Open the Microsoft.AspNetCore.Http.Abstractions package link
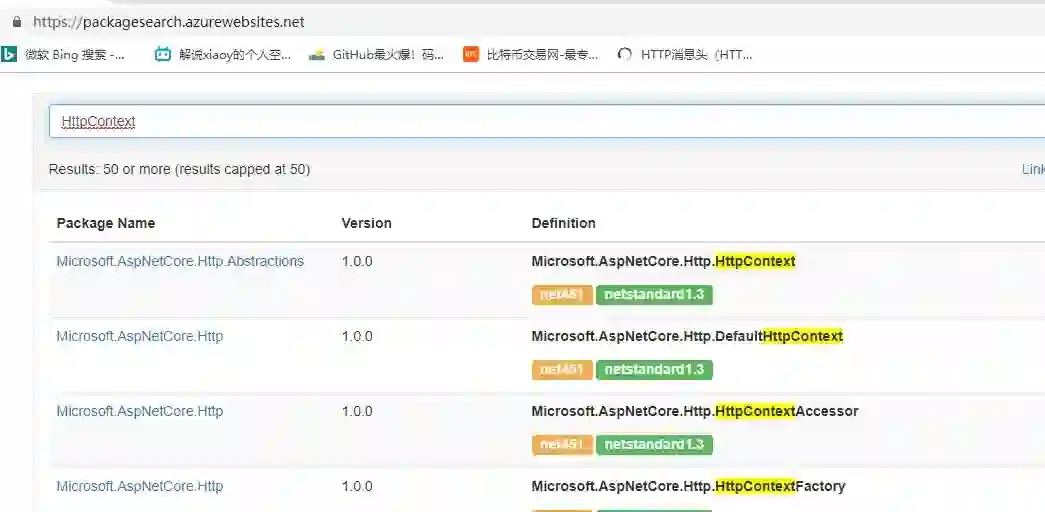Viewport: 1045px width, 512px height. 180,261
